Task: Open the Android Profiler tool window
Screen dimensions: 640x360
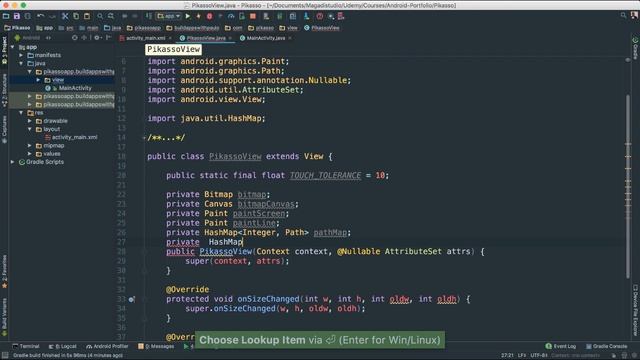Action: pos(107,346)
